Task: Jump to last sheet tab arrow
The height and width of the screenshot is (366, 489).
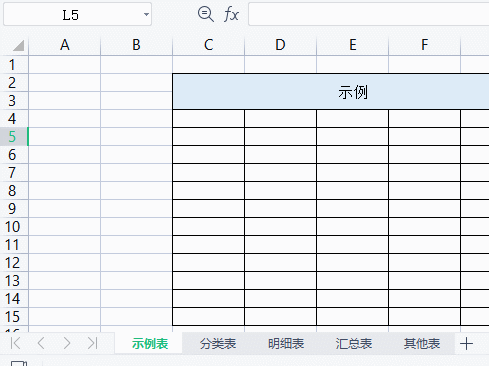Action: tap(92, 343)
